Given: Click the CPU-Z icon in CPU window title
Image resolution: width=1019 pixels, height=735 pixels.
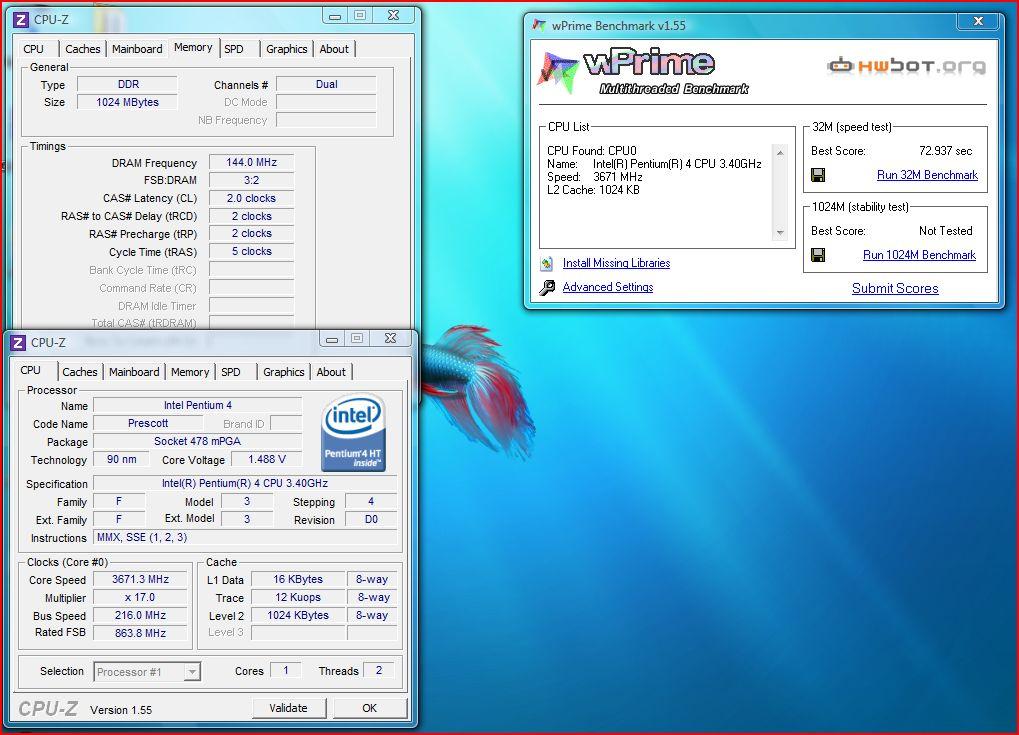Looking at the screenshot, I should (19, 342).
